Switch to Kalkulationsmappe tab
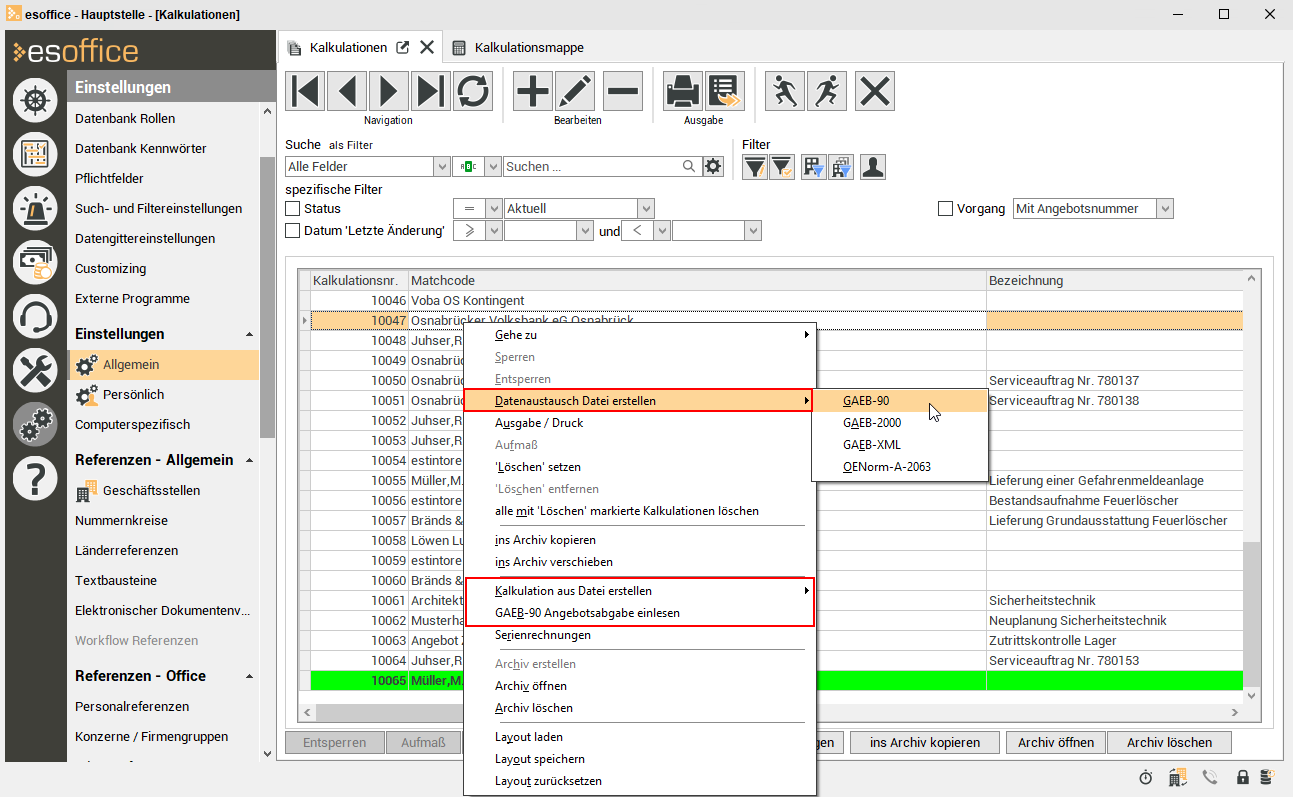Viewport: 1293px width, 797px height. coord(518,47)
